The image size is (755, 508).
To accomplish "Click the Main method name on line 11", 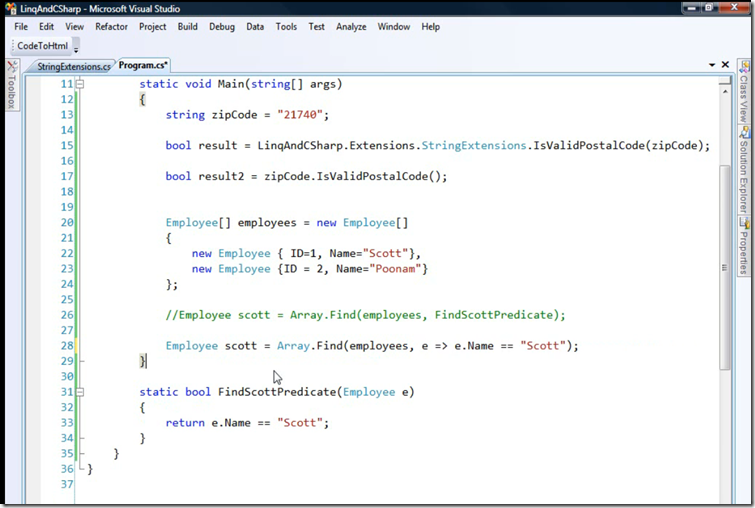I will click(x=231, y=84).
